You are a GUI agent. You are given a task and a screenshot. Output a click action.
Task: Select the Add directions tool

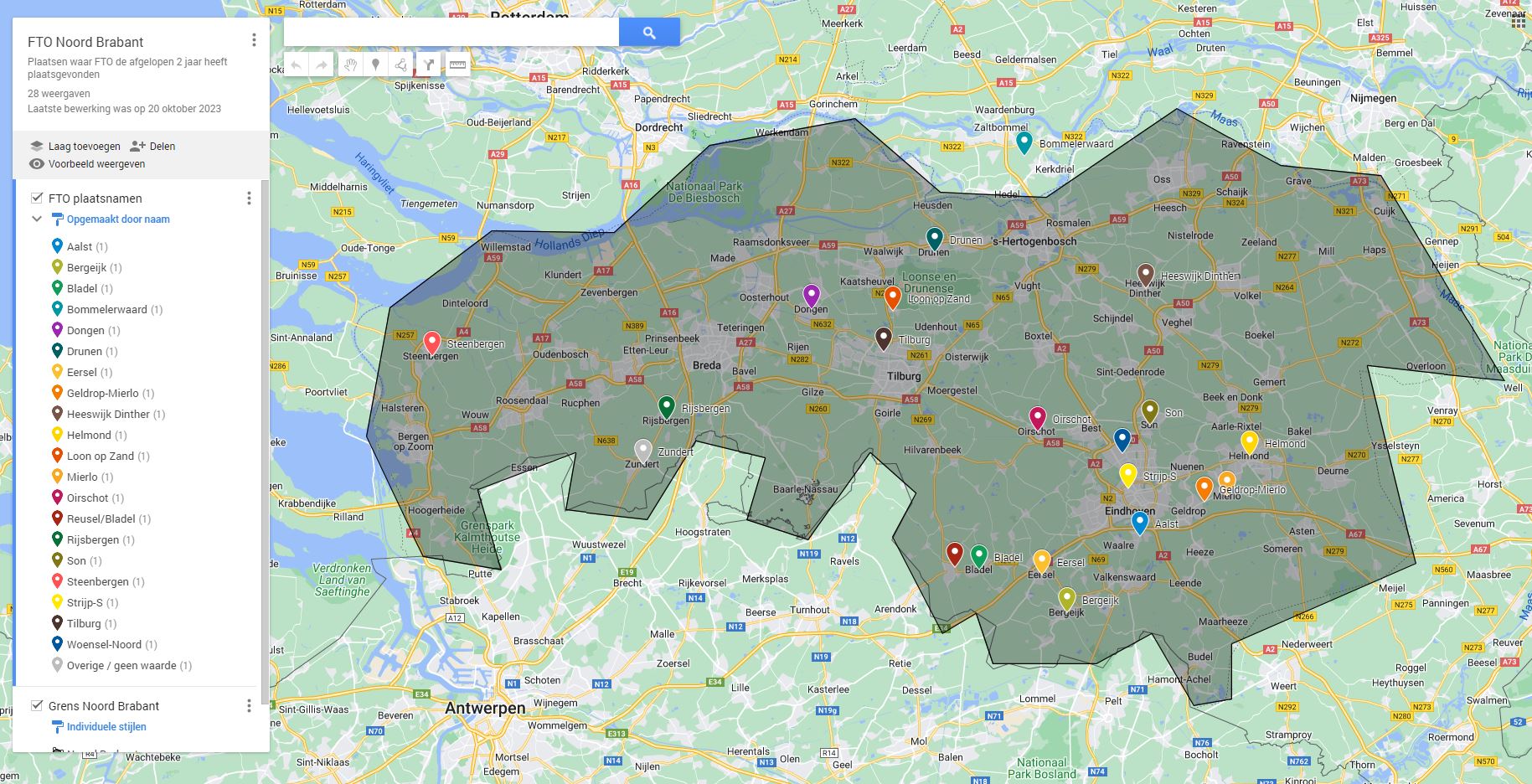point(429,64)
